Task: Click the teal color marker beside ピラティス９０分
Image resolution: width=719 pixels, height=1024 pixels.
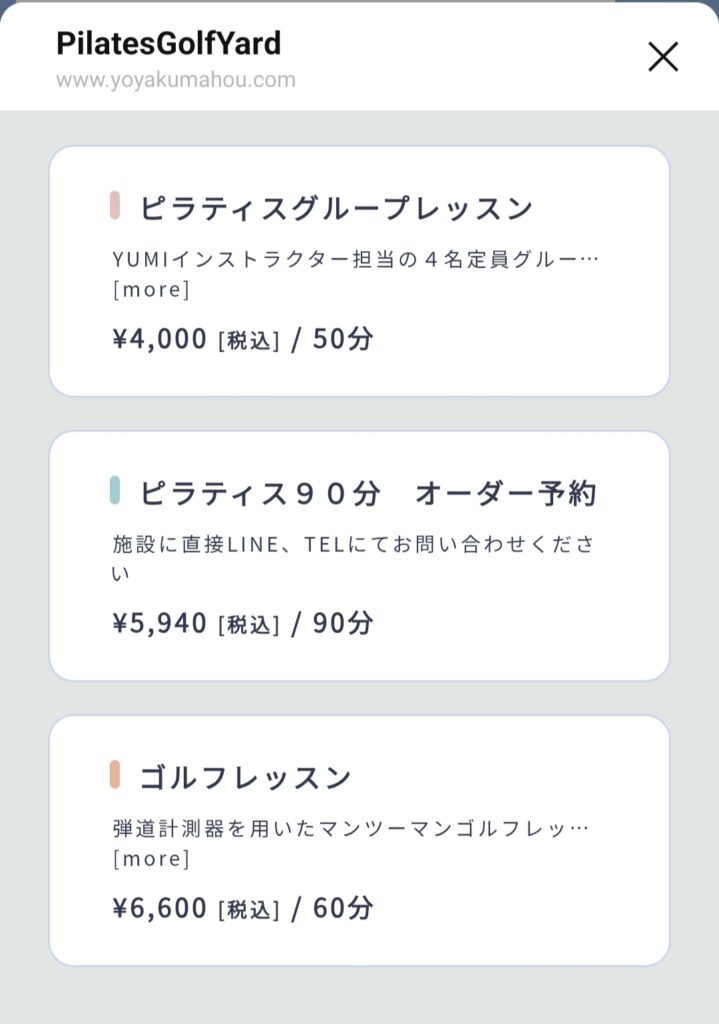Action: (x=115, y=491)
